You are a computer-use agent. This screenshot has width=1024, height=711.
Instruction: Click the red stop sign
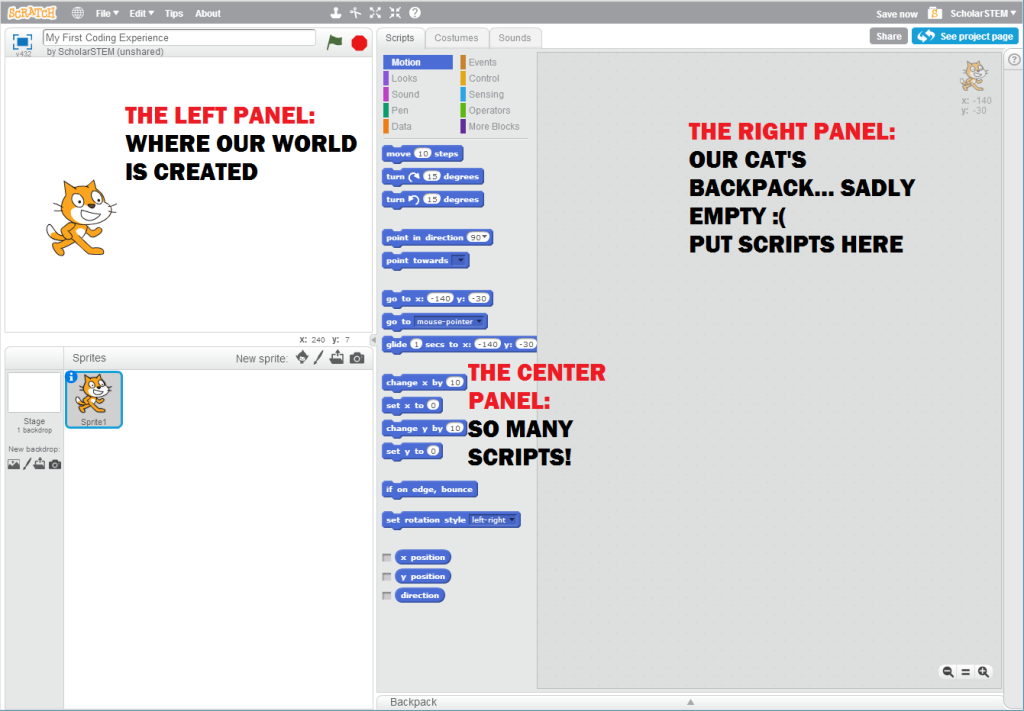coord(359,43)
